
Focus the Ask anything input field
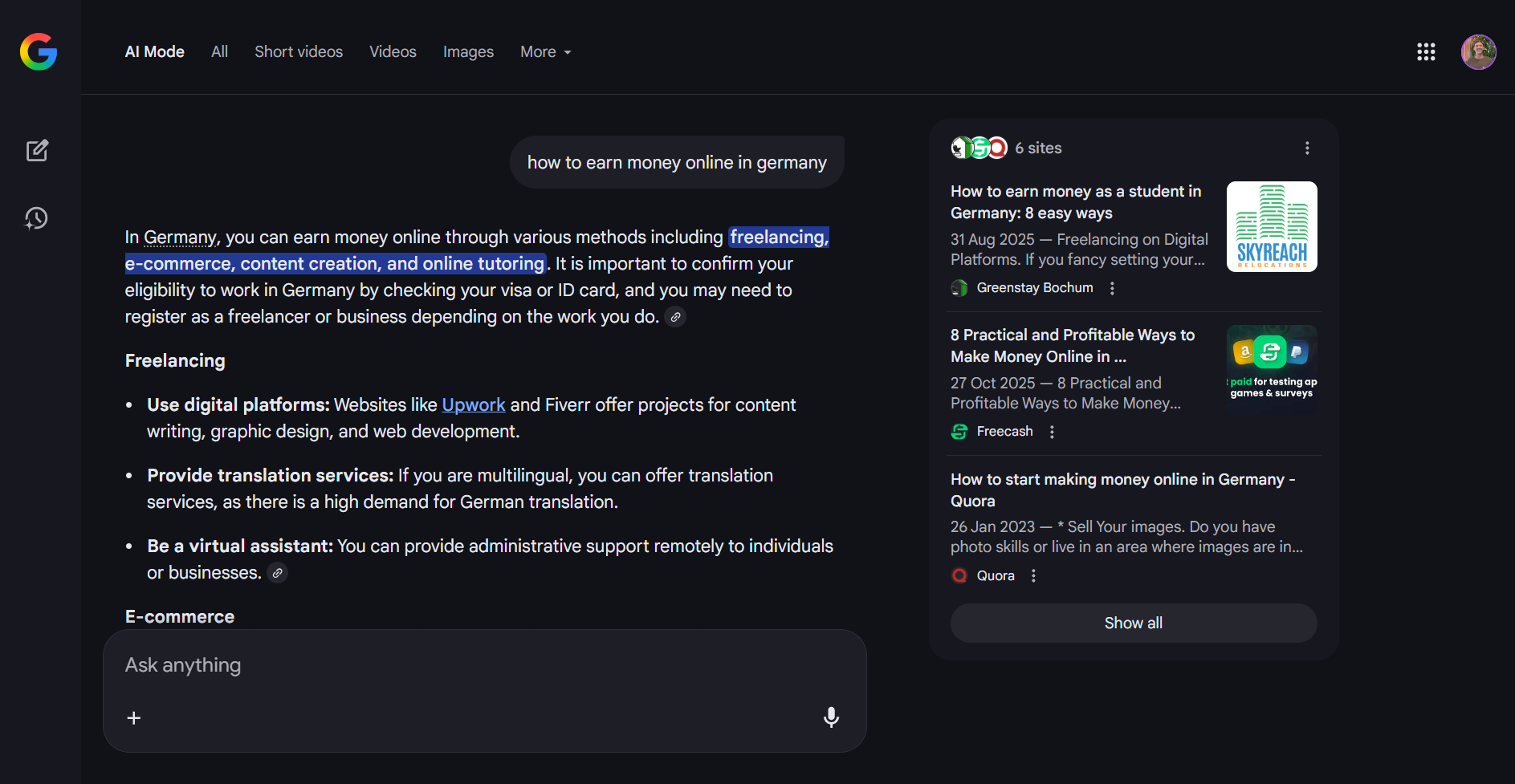click(x=482, y=665)
